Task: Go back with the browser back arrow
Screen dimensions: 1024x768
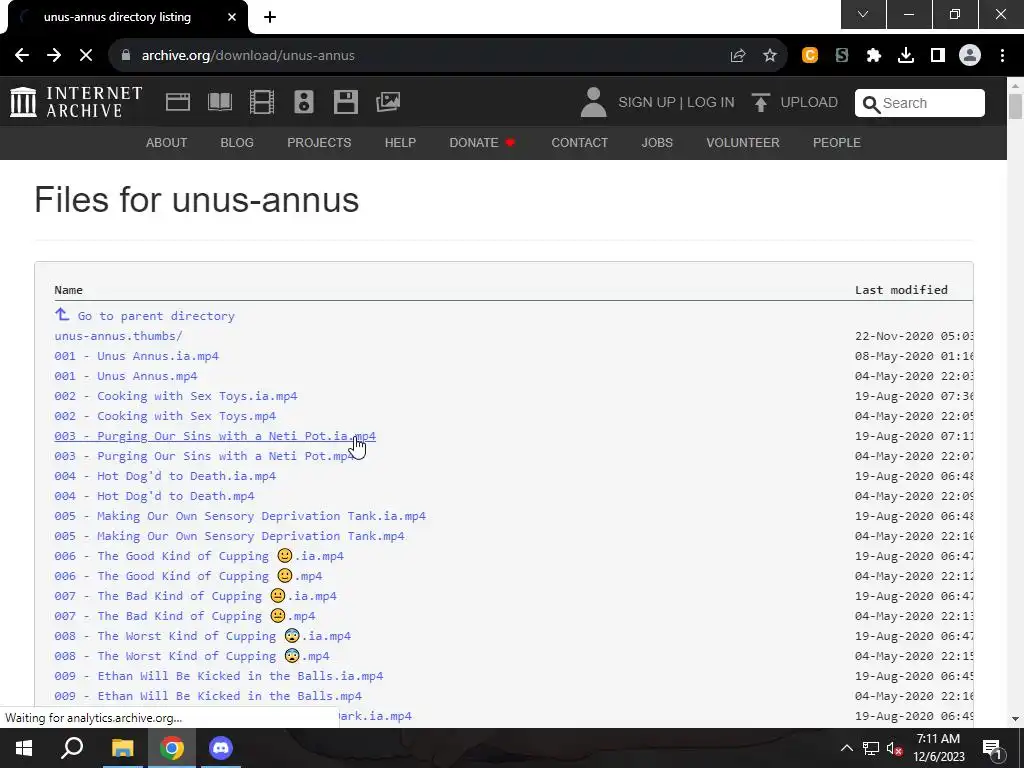Action: tap(22, 56)
